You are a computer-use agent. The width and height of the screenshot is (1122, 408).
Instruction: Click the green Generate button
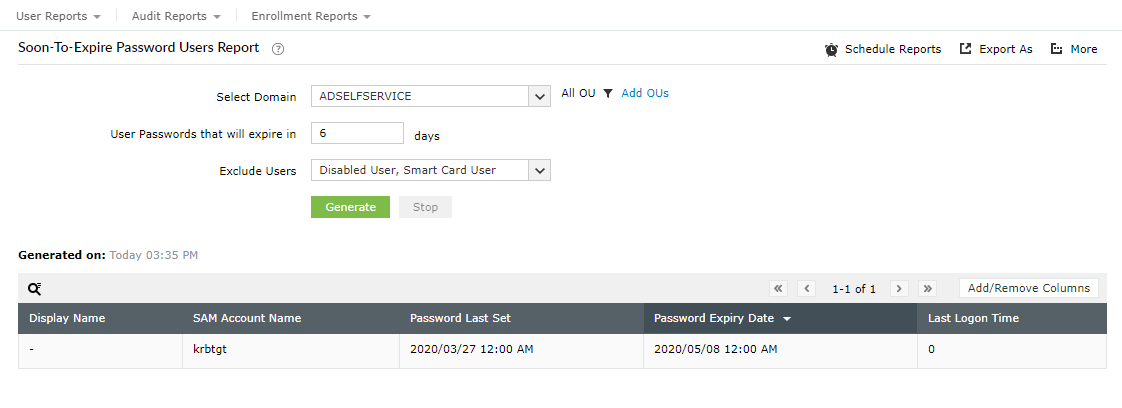point(350,207)
